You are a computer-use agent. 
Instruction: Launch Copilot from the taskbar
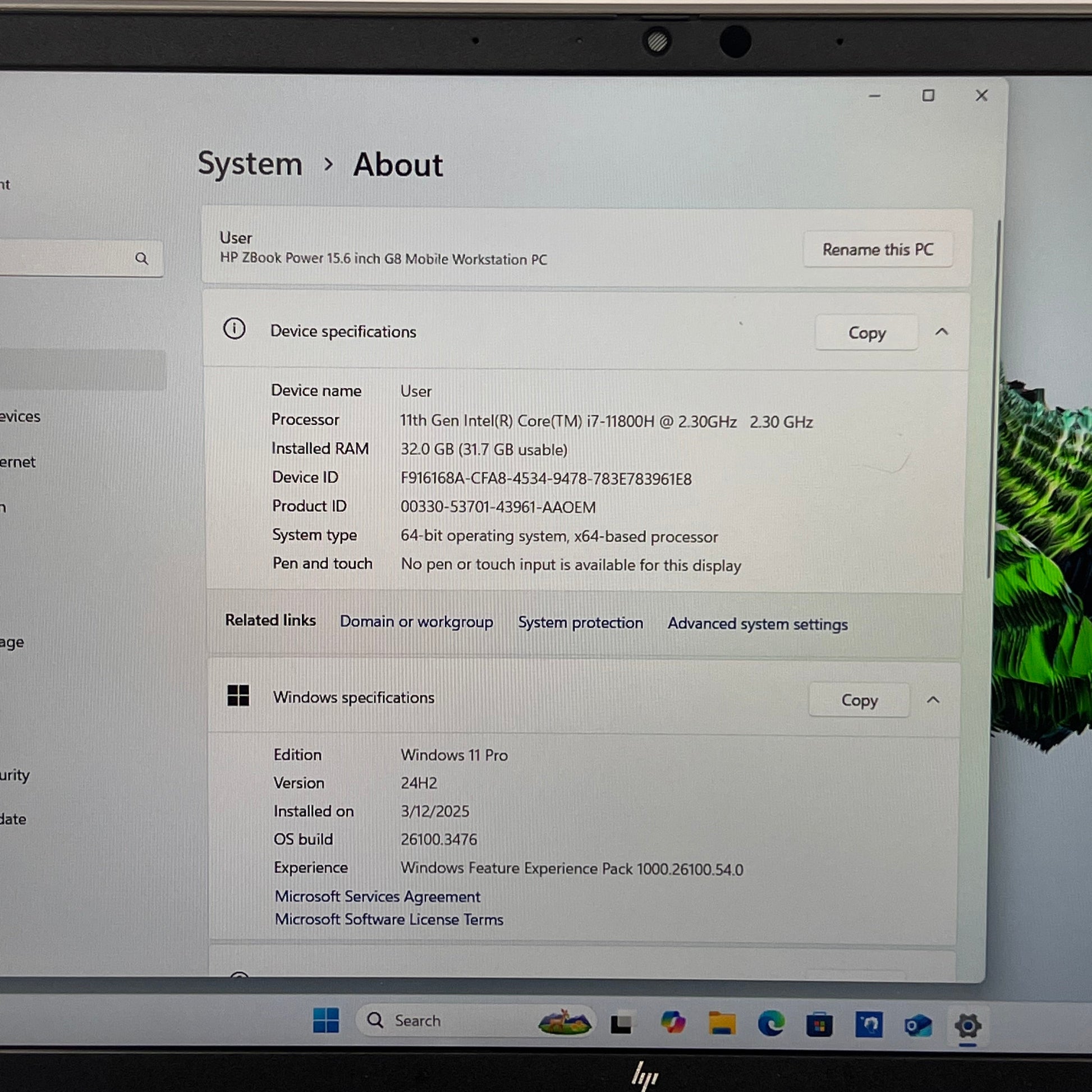(673, 1022)
